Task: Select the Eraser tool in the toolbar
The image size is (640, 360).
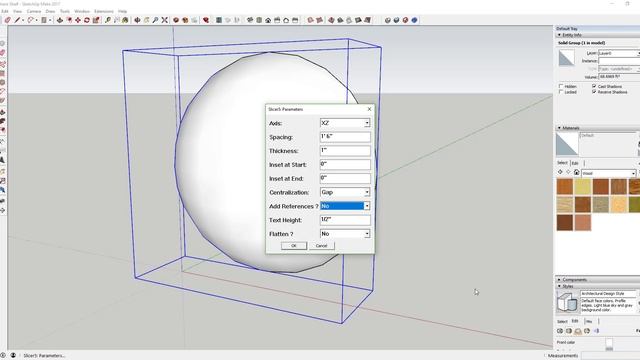Action: point(7,20)
